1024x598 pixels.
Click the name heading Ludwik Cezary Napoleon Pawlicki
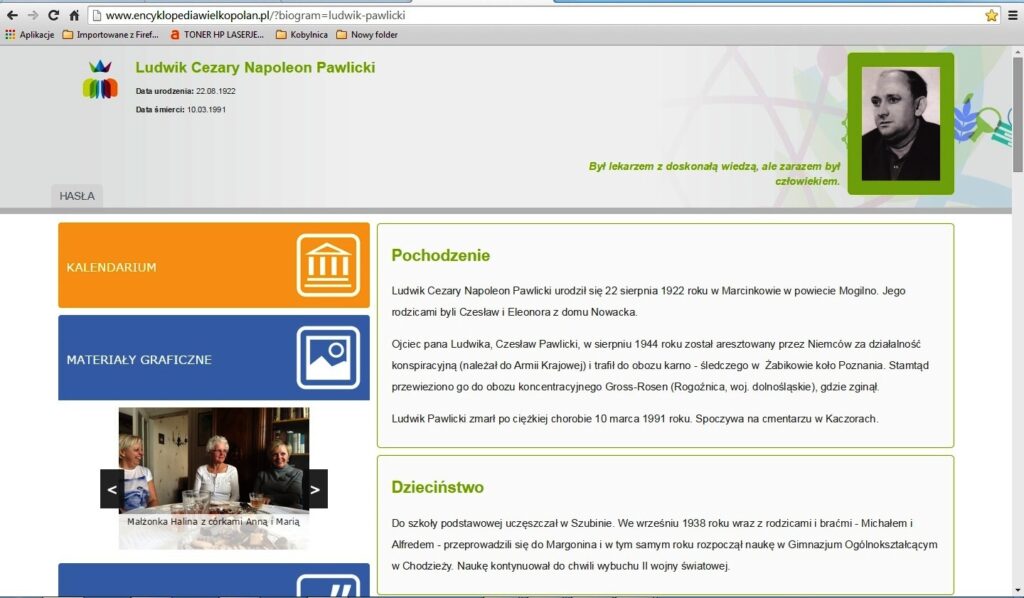coord(255,67)
